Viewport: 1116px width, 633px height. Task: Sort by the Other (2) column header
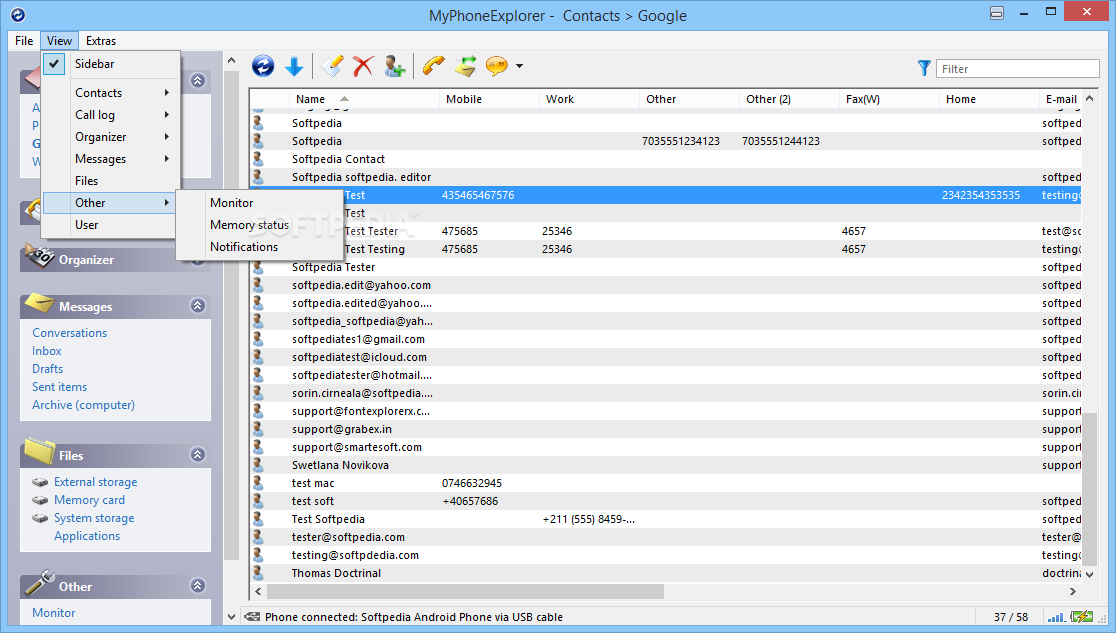[x=789, y=99]
